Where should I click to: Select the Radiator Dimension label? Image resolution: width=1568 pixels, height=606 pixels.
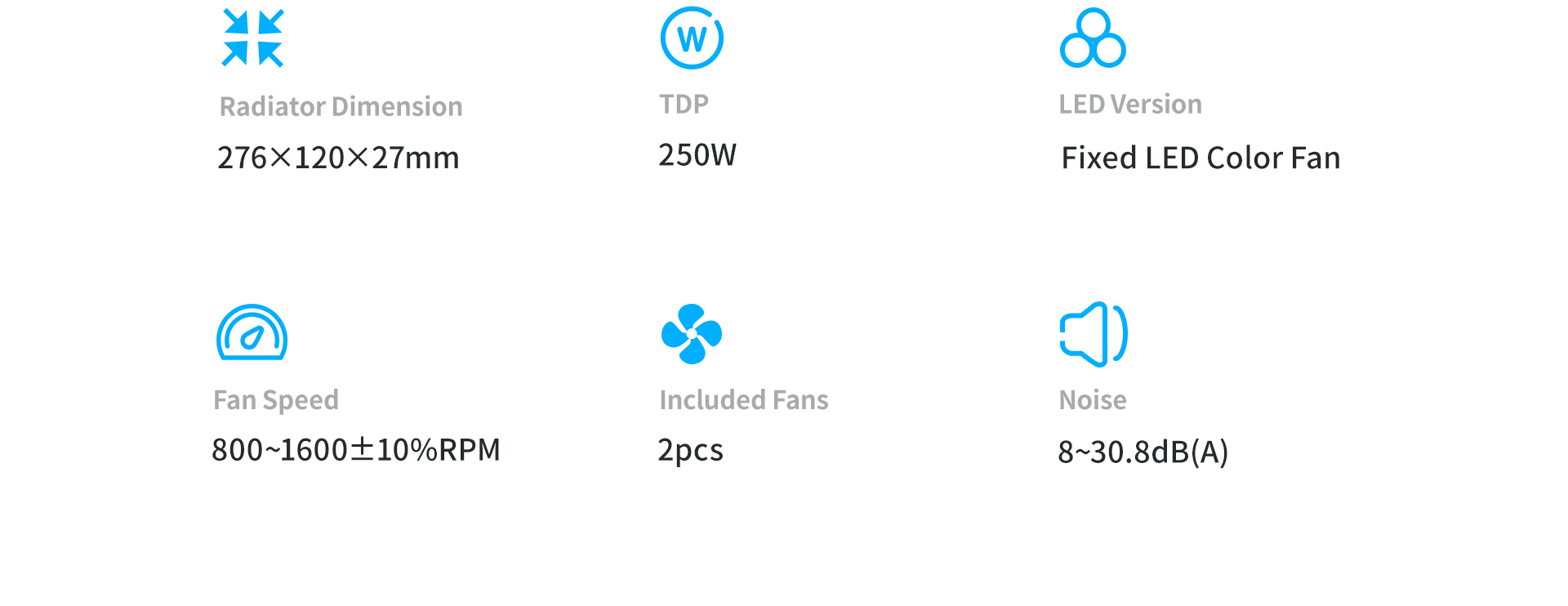(341, 106)
